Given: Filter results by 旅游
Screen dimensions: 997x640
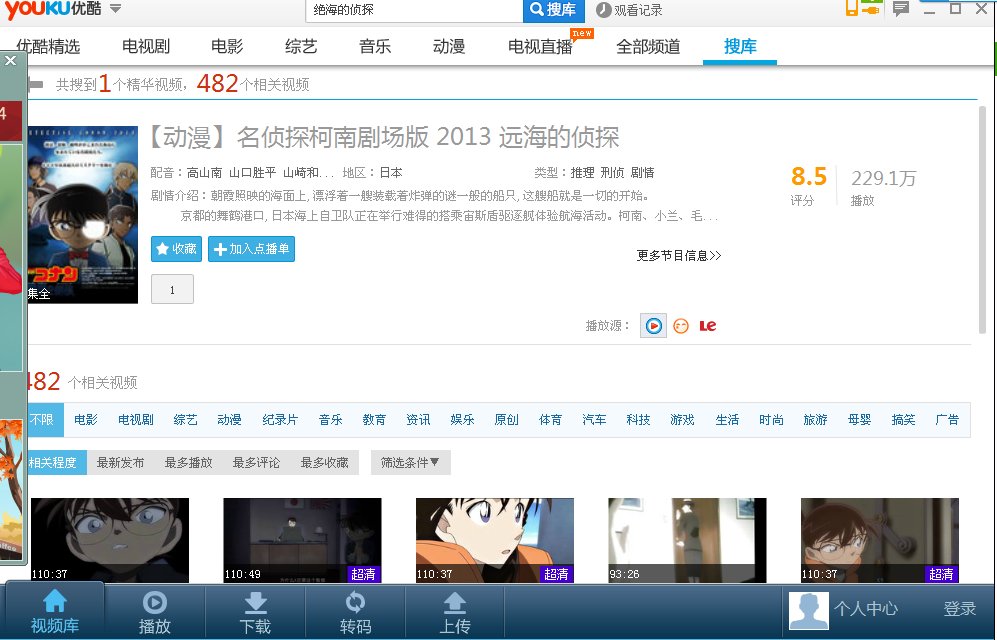Looking at the screenshot, I should point(815,419).
